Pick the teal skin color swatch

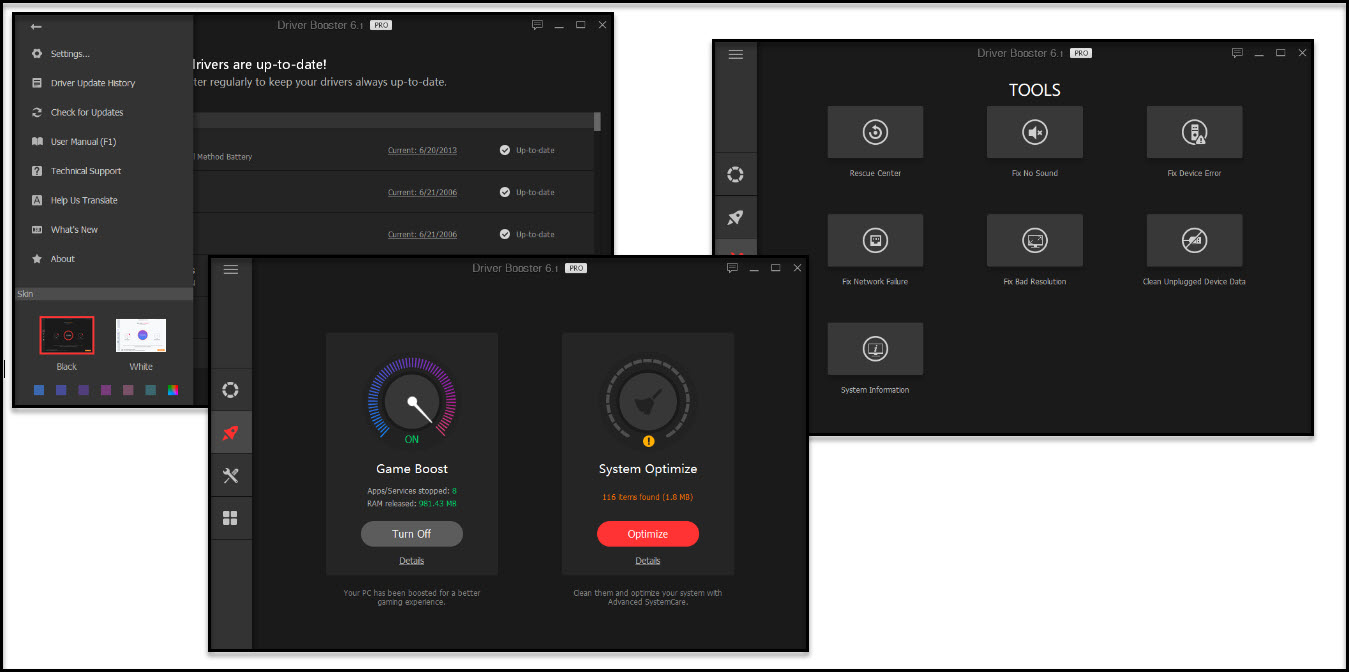[150, 390]
